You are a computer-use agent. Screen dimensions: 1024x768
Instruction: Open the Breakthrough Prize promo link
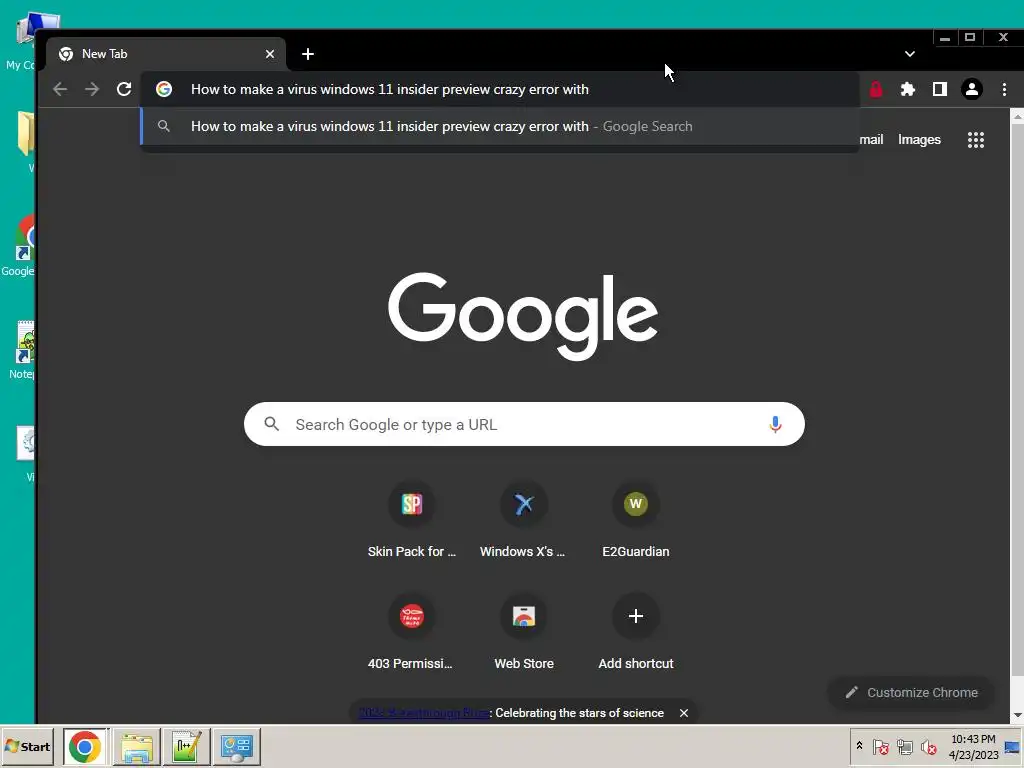coord(424,713)
